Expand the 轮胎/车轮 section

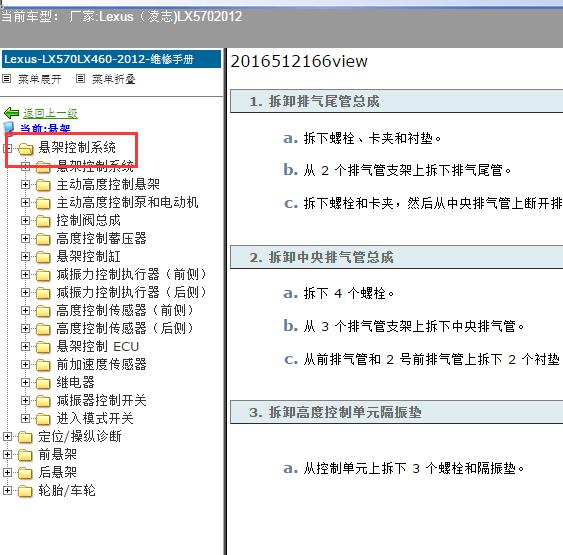(7, 490)
